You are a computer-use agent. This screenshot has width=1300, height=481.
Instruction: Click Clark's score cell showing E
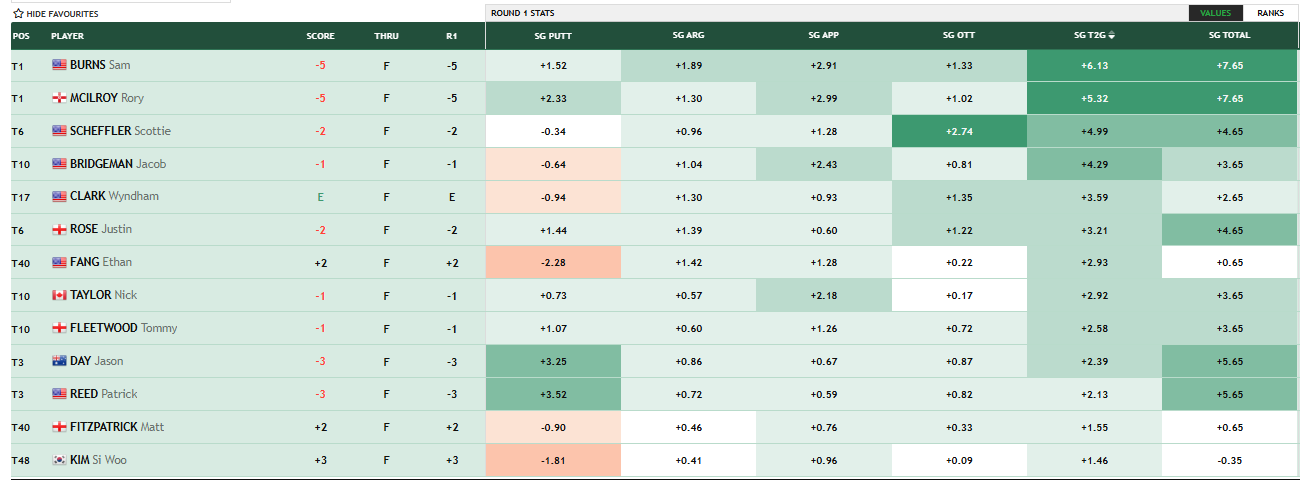click(x=320, y=197)
